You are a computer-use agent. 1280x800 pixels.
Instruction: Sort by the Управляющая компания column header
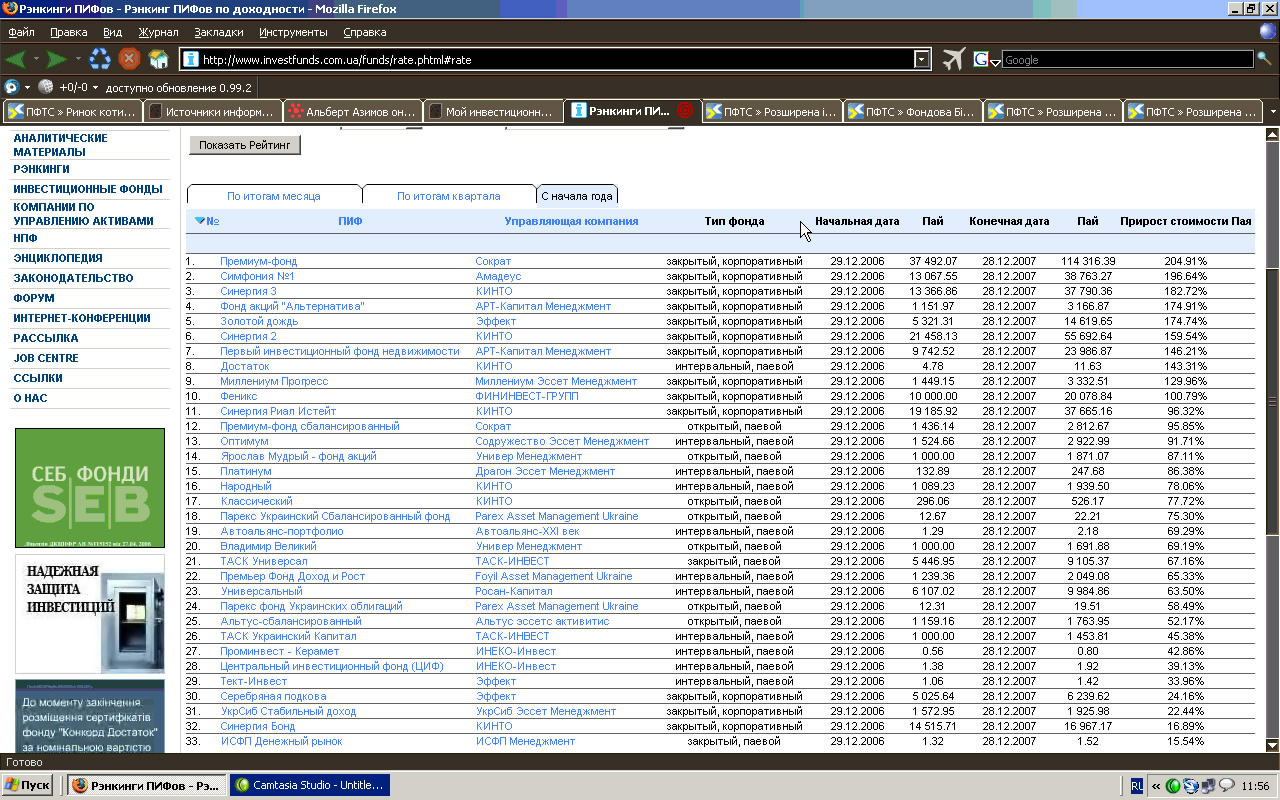tap(571, 221)
